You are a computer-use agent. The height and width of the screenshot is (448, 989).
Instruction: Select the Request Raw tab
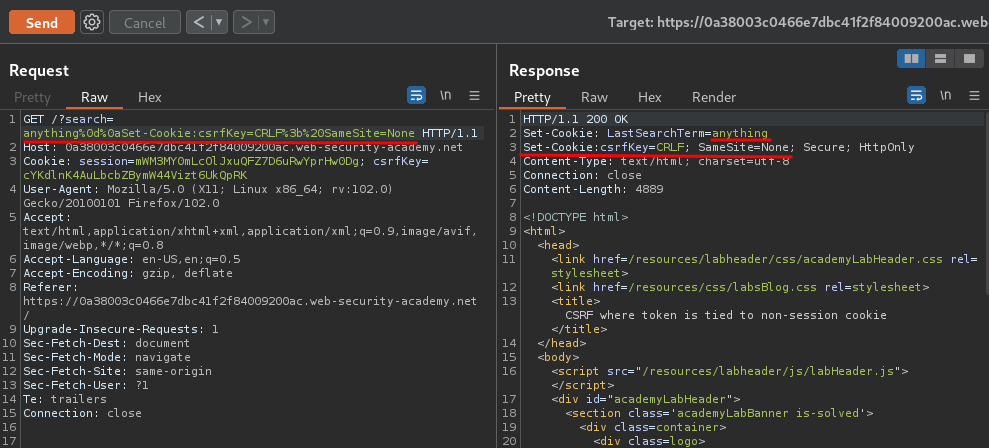click(x=95, y=97)
